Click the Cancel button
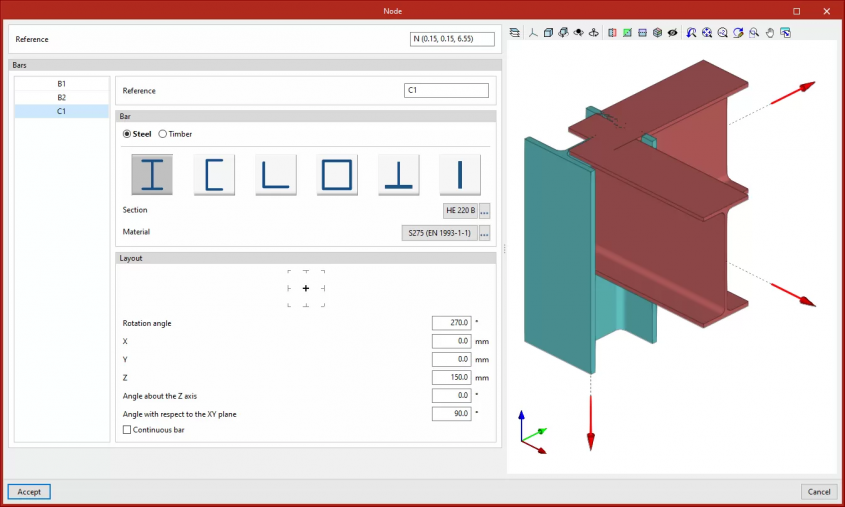 pos(819,492)
